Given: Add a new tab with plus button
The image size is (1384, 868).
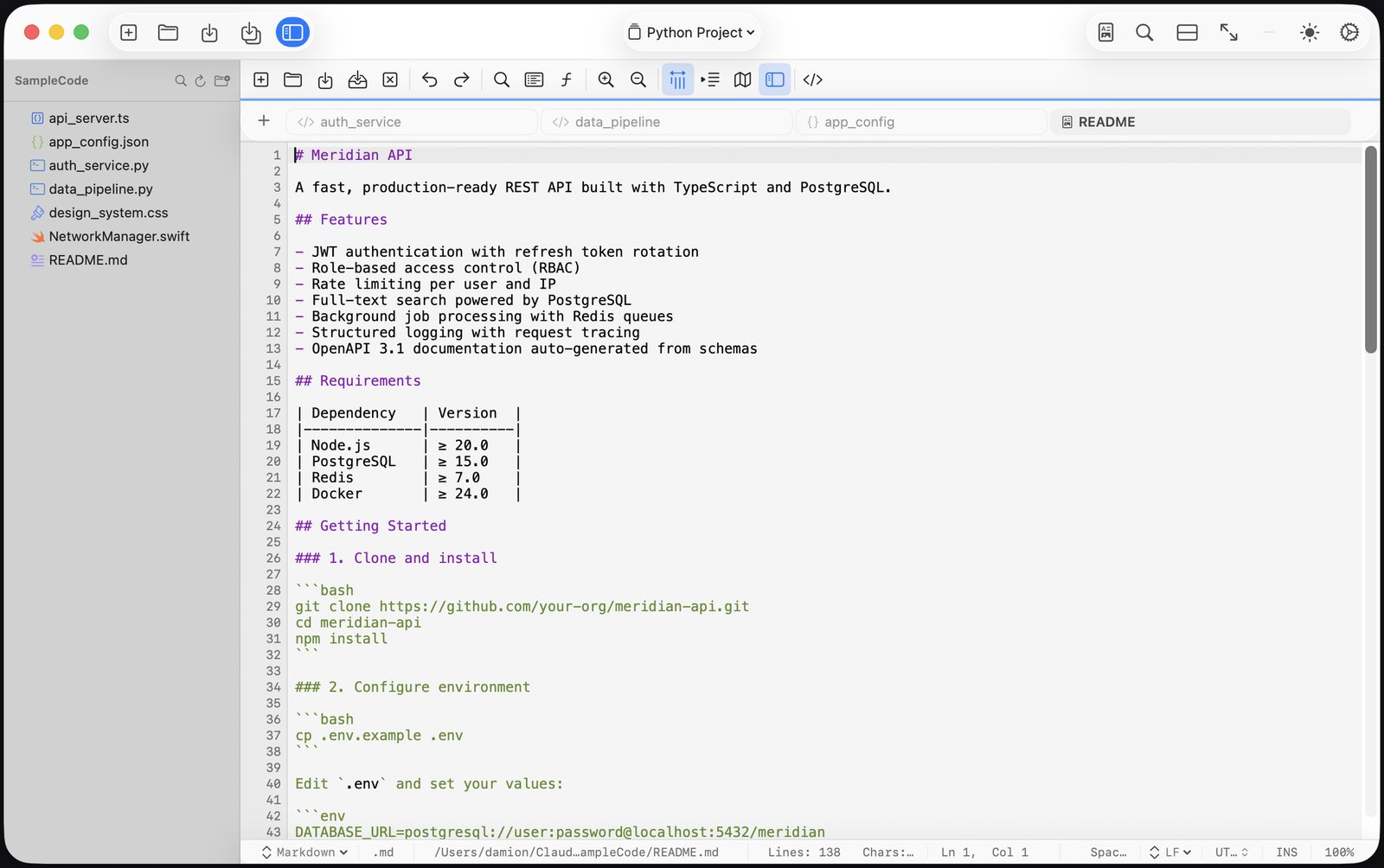Looking at the screenshot, I should pyautogui.click(x=264, y=121).
